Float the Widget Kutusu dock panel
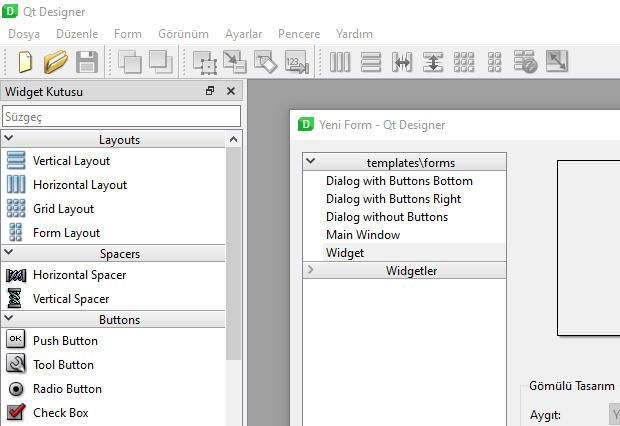The height and width of the screenshot is (426, 620). pos(210,91)
